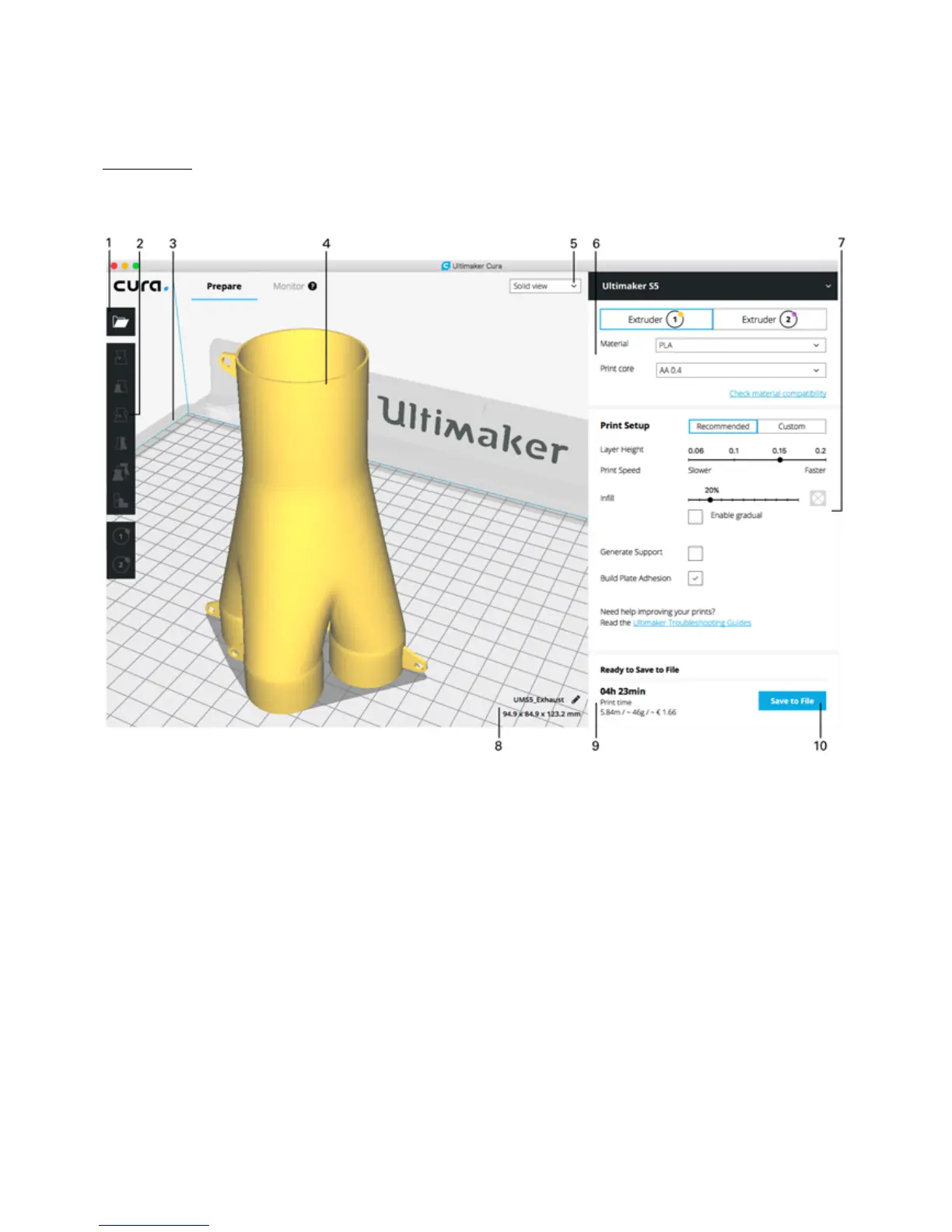Select the Rotate tool in the toolbar

click(x=121, y=415)
